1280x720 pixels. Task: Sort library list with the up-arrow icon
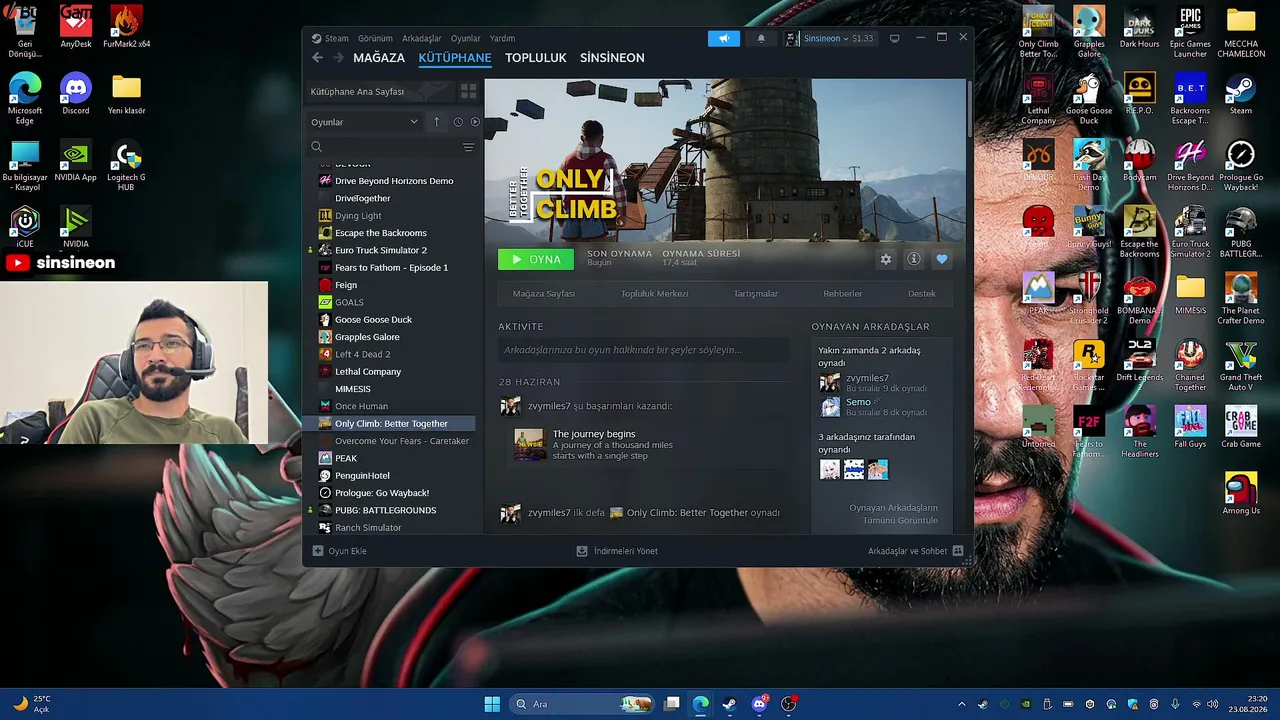pos(436,122)
